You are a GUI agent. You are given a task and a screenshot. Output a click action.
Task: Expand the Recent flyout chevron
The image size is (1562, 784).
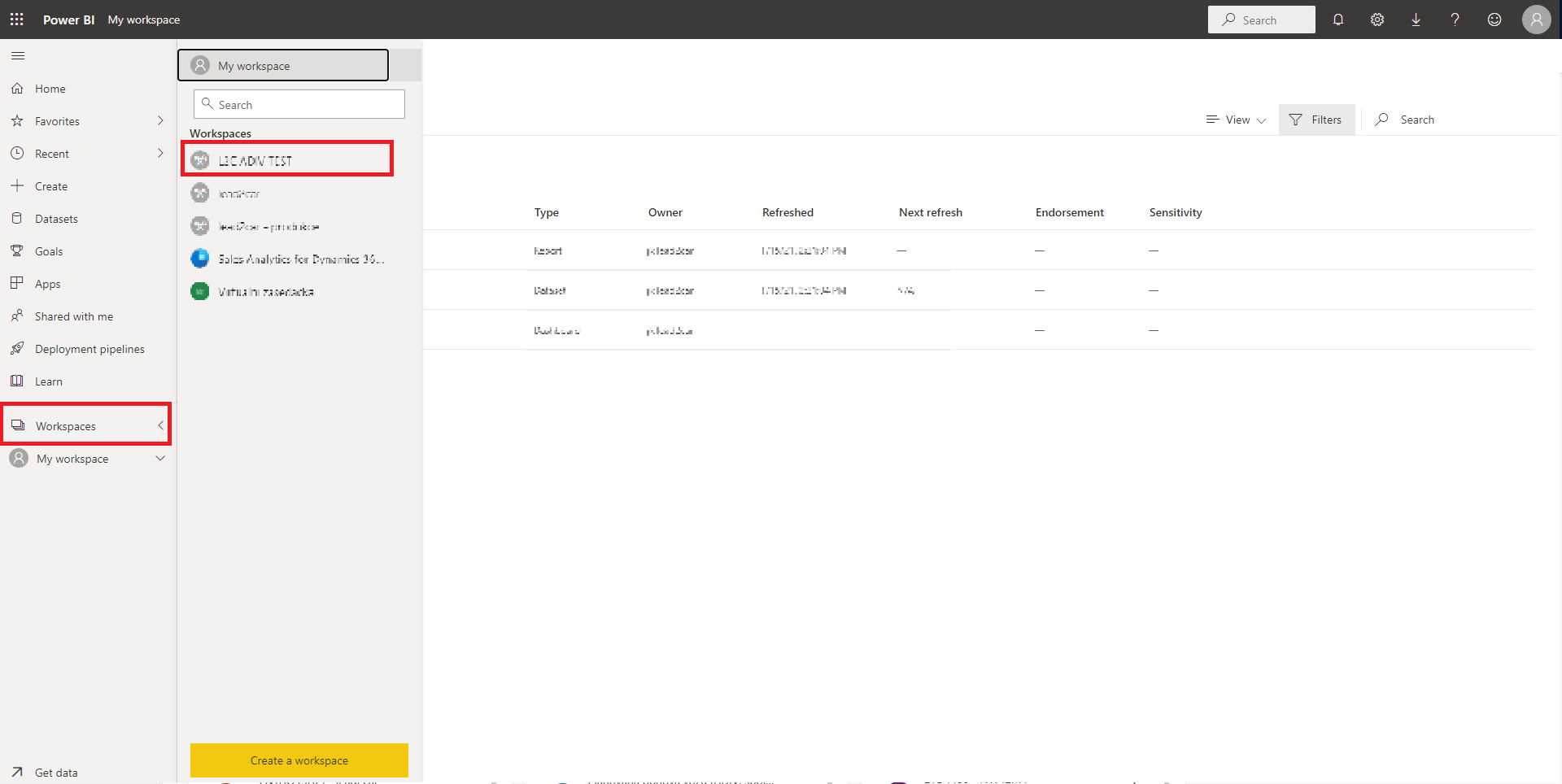(160, 154)
